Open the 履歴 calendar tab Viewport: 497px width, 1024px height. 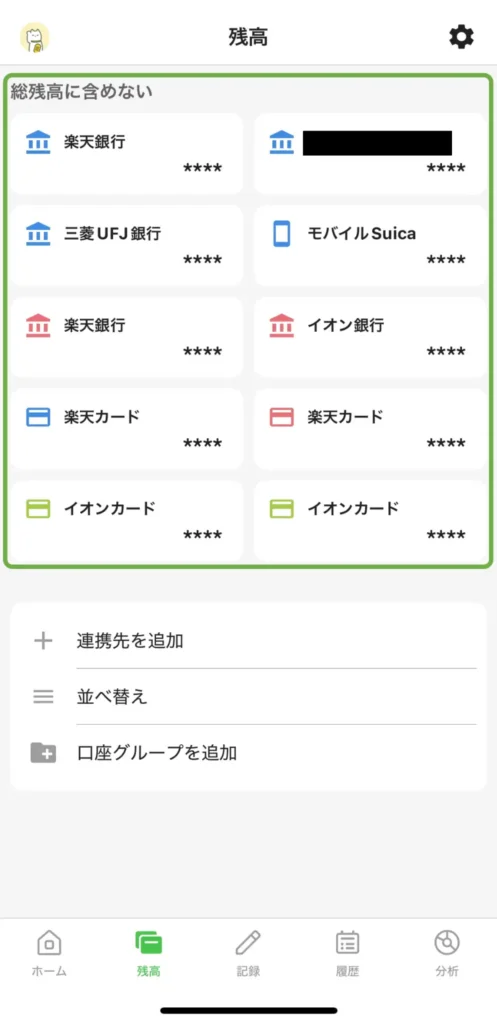(347, 953)
